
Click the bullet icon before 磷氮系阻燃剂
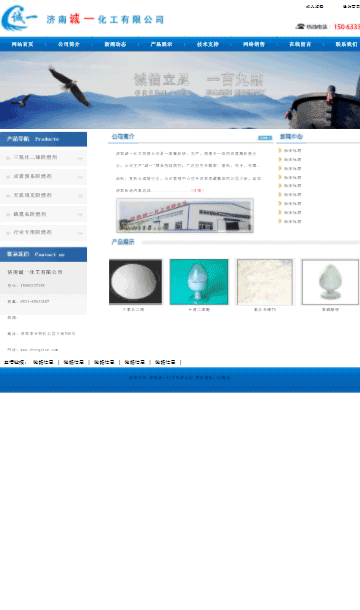point(8,214)
